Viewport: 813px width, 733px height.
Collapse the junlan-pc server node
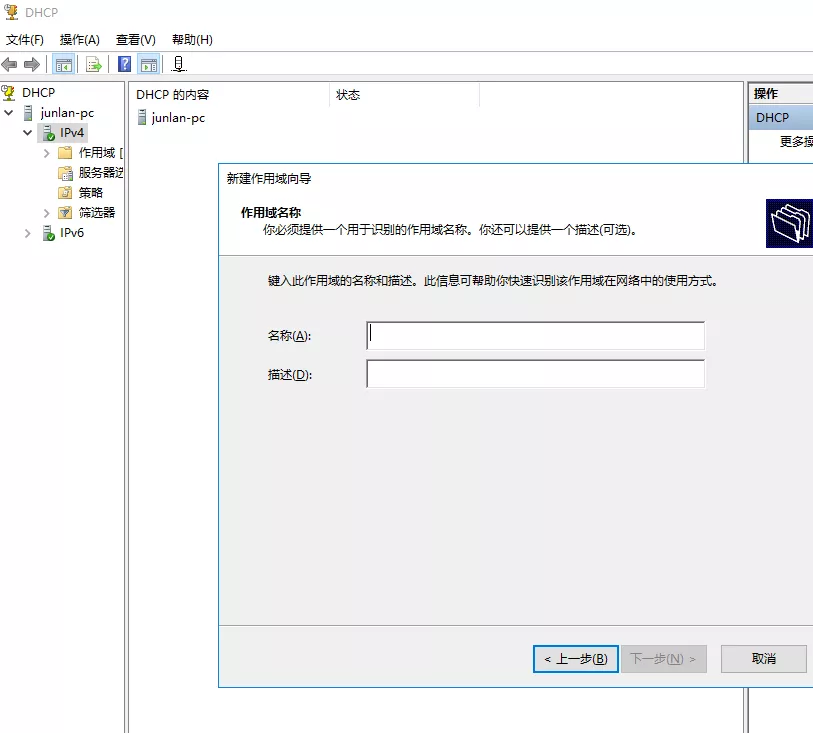9,113
